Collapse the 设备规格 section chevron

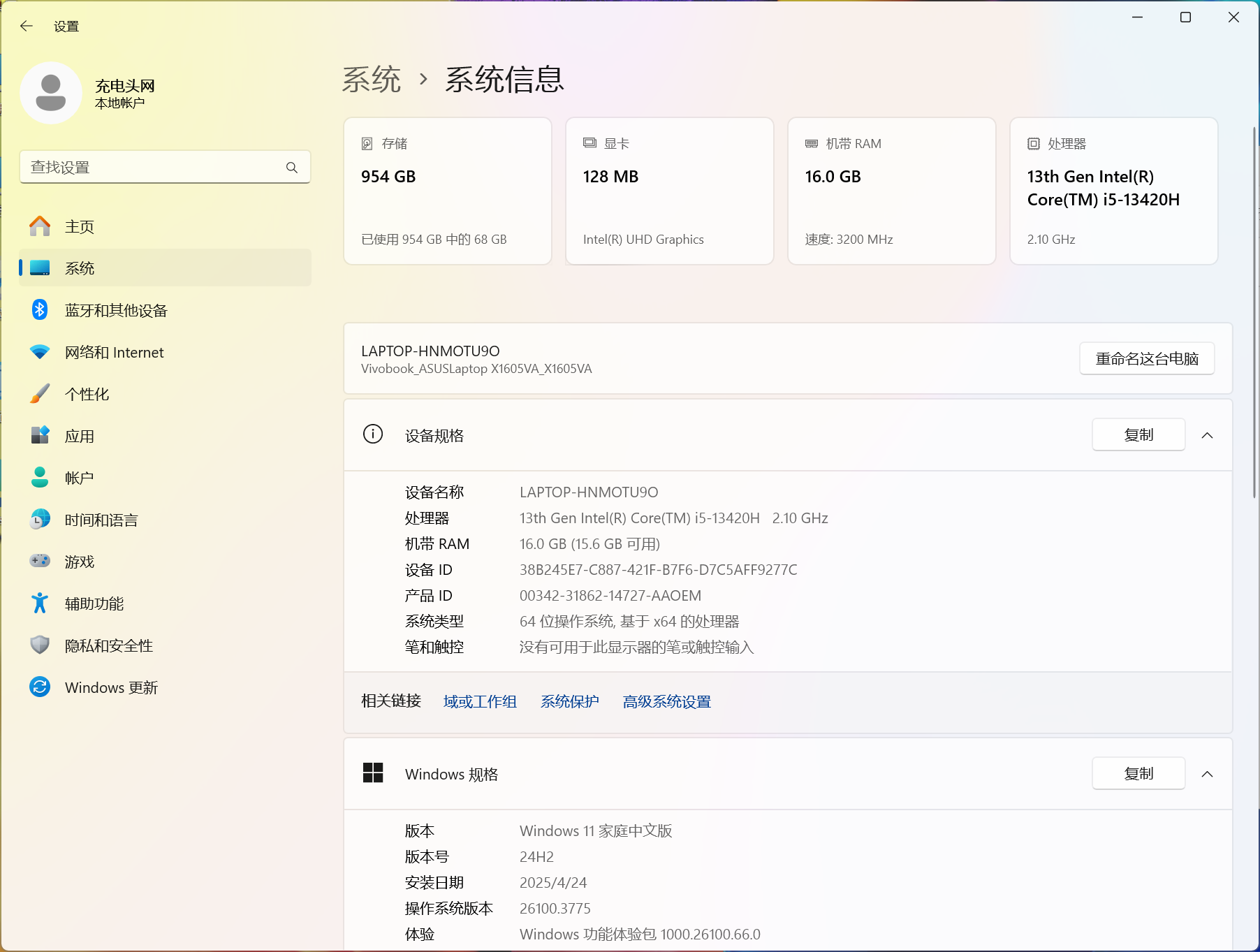1207,435
